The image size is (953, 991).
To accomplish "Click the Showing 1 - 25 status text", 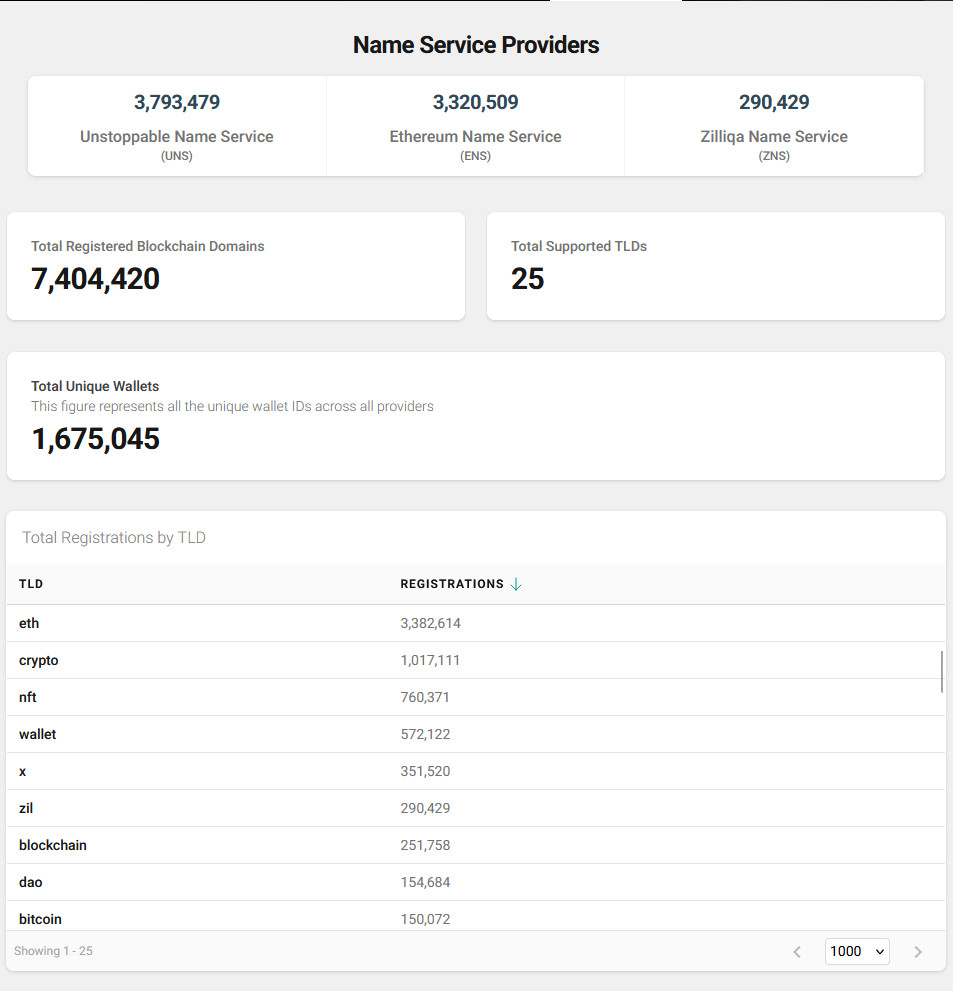I will pyautogui.click(x=53, y=951).
